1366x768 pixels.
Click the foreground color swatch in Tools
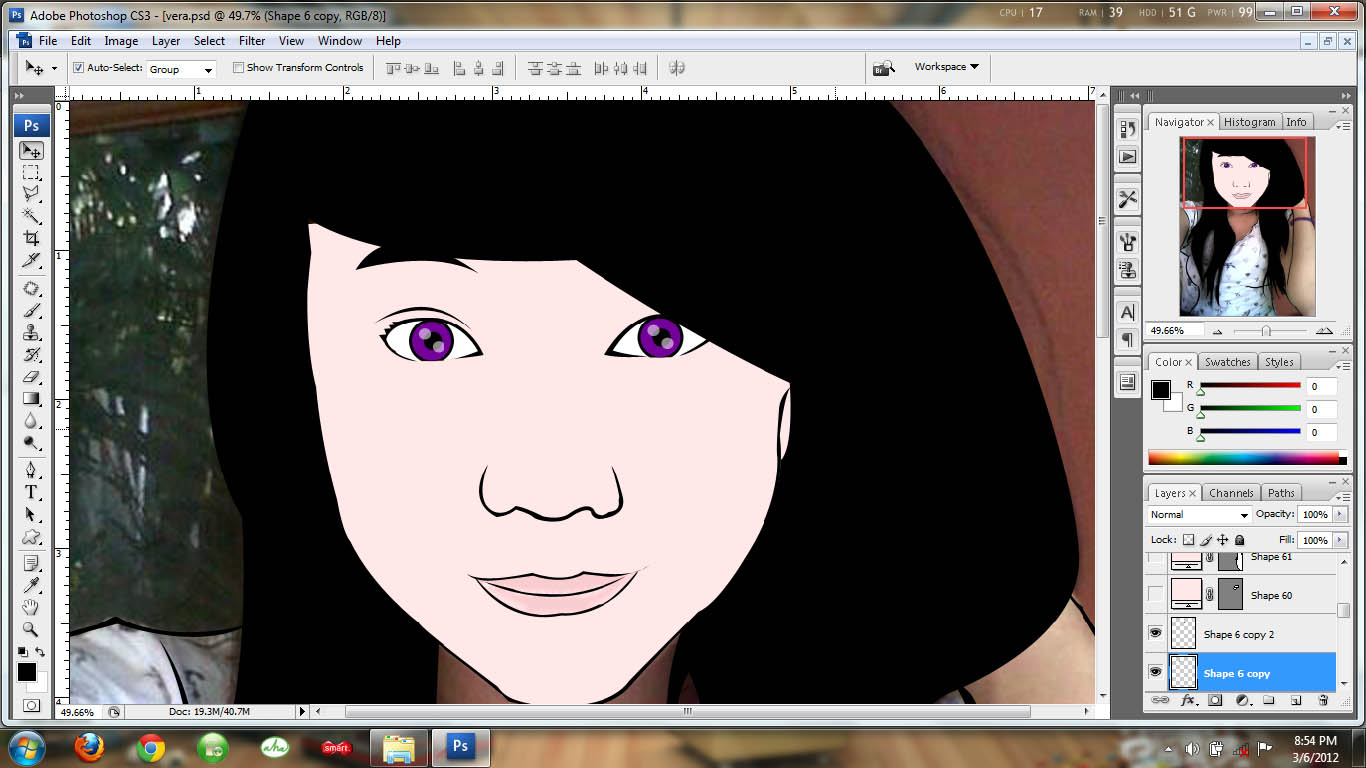(x=26, y=672)
